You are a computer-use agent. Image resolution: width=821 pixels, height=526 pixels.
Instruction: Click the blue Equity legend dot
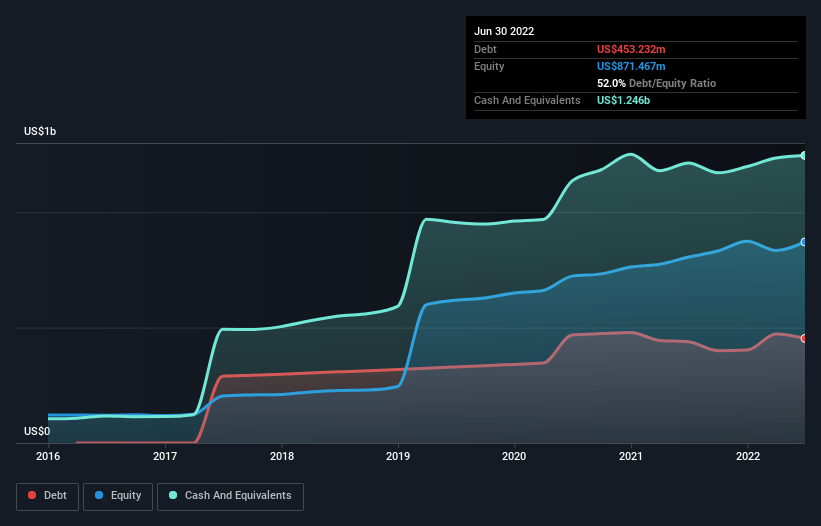tap(99, 495)
